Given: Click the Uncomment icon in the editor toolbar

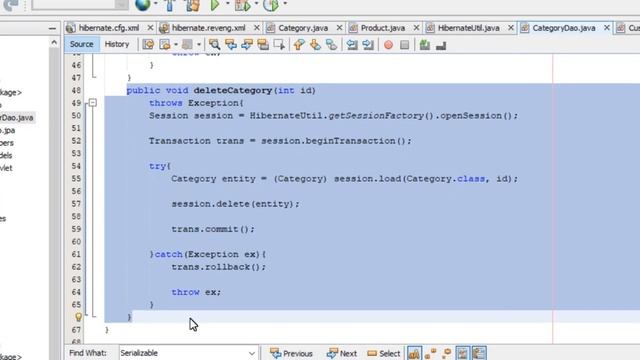Looking at the screenshot, I should point(441,45).
